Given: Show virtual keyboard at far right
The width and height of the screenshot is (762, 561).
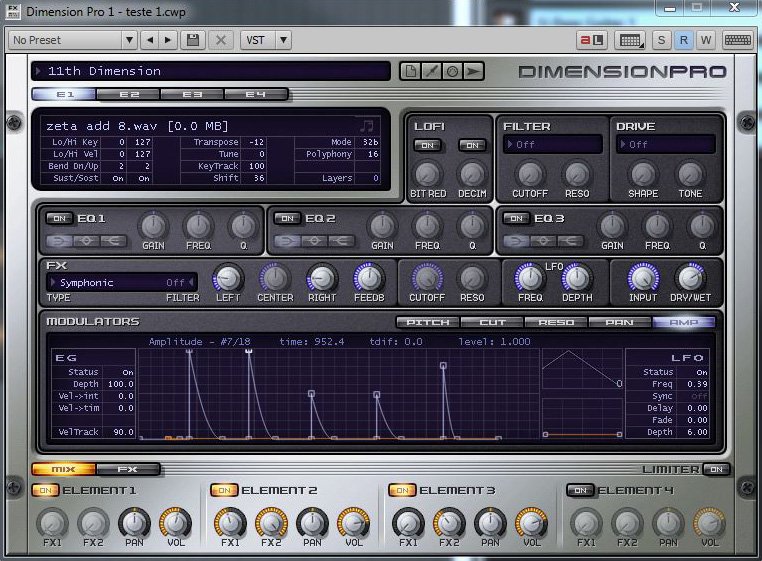Looking at the screenshot, I should (738, 40).
